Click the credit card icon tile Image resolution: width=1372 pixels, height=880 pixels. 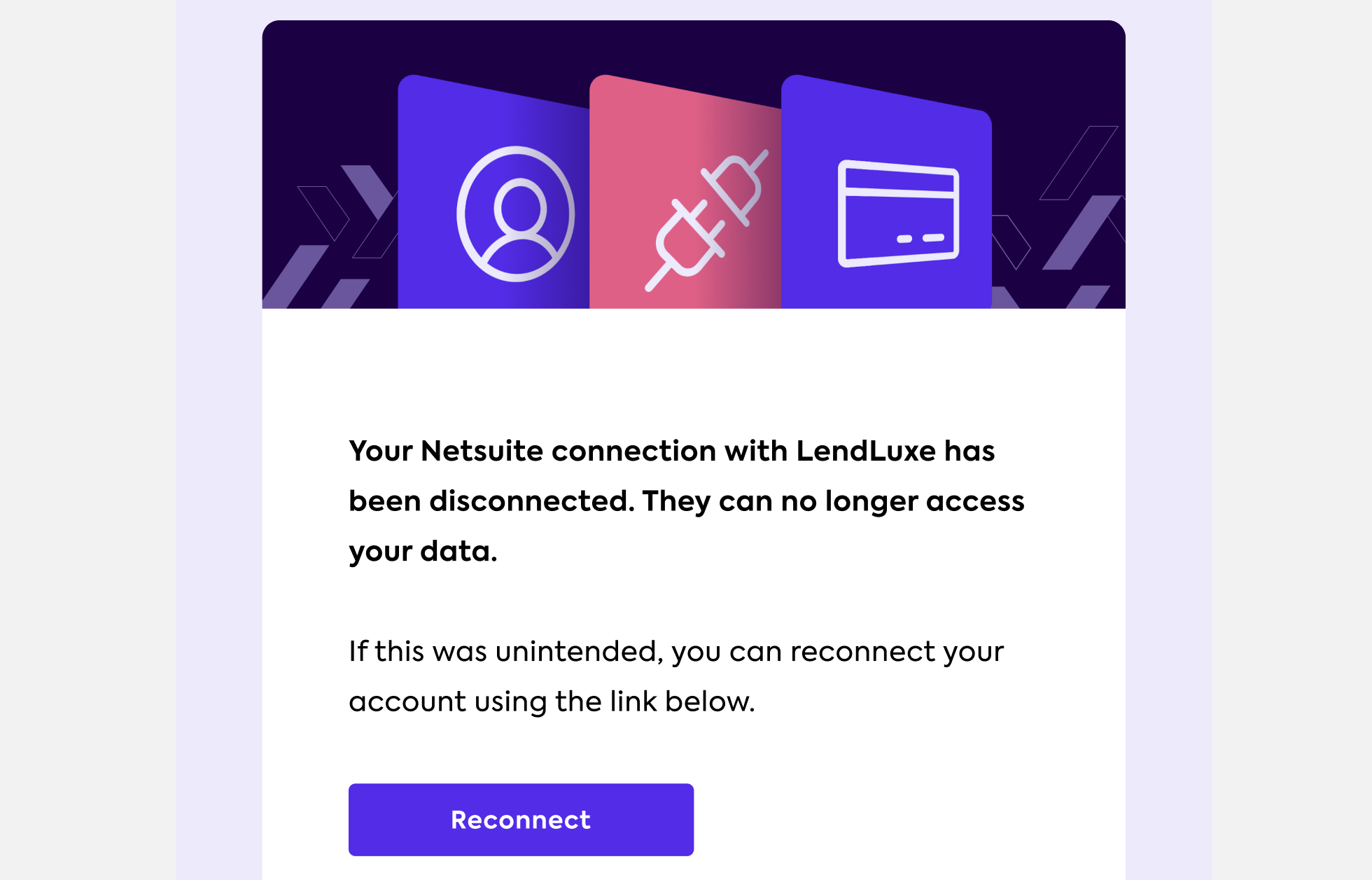pos(898,210)
